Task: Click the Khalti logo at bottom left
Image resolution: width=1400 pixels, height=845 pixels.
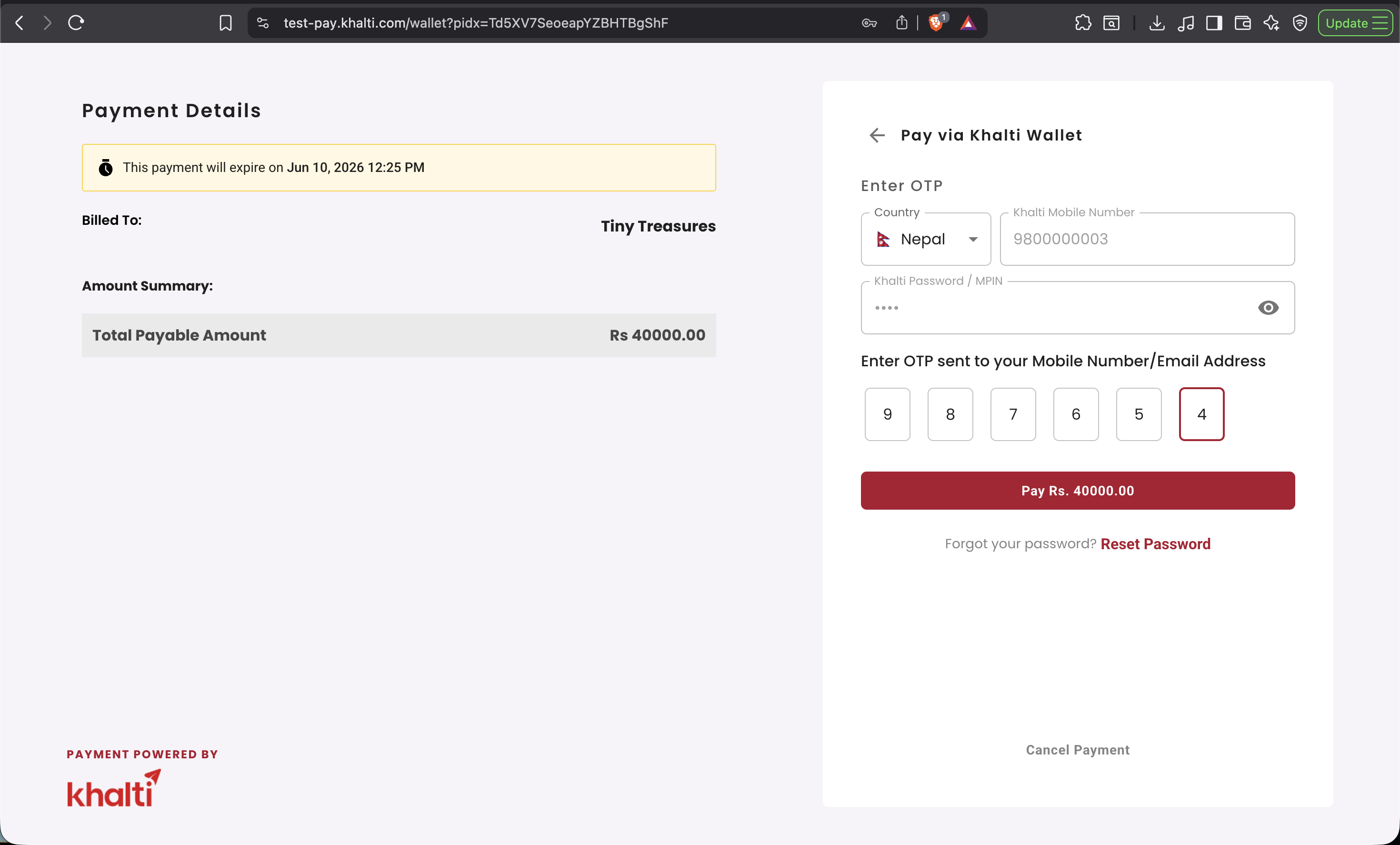Action: tap(114, 788)
